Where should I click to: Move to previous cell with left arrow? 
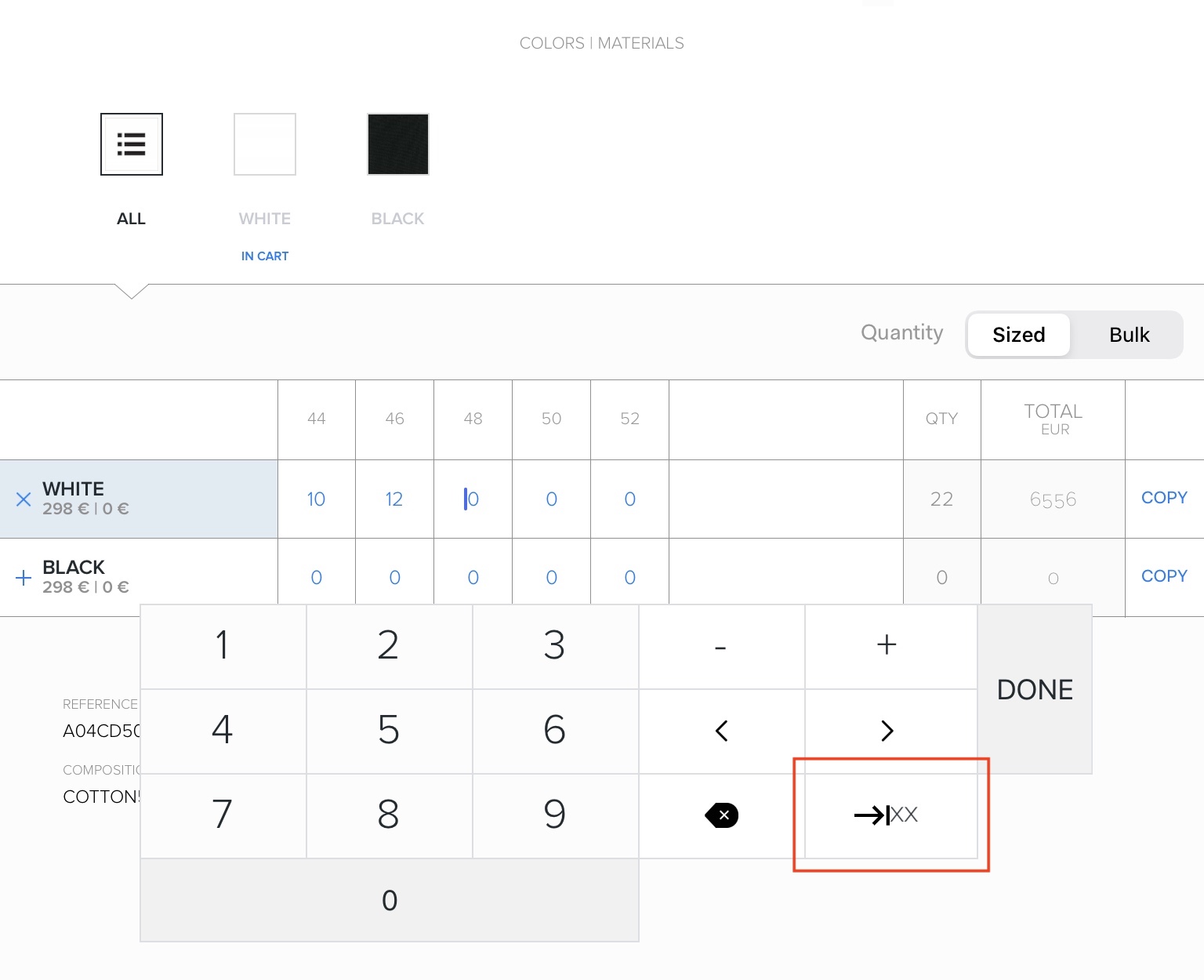pos(721,731)
